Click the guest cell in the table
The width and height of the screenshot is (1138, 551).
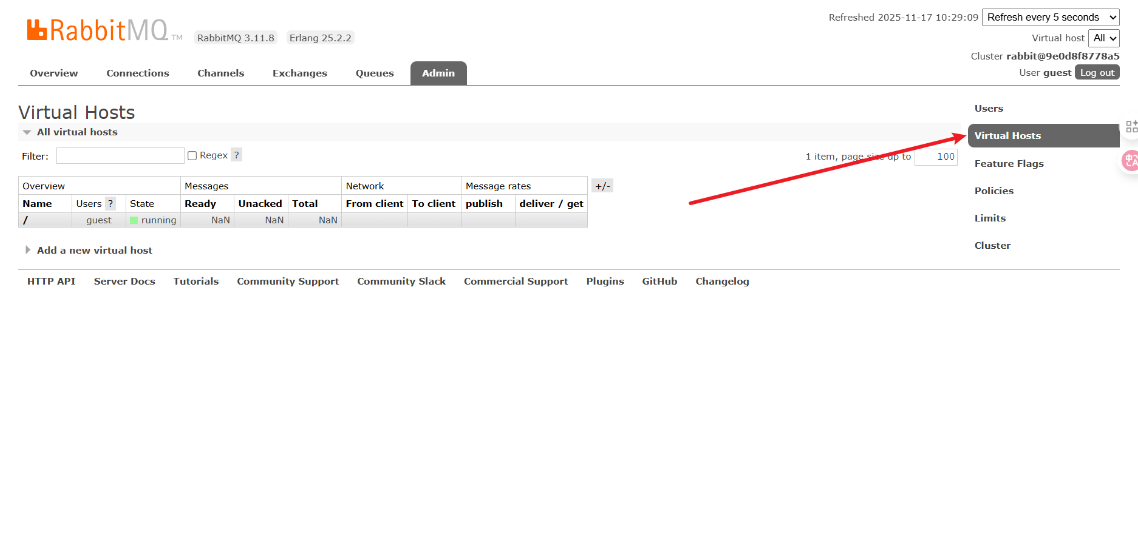[99, 220]
